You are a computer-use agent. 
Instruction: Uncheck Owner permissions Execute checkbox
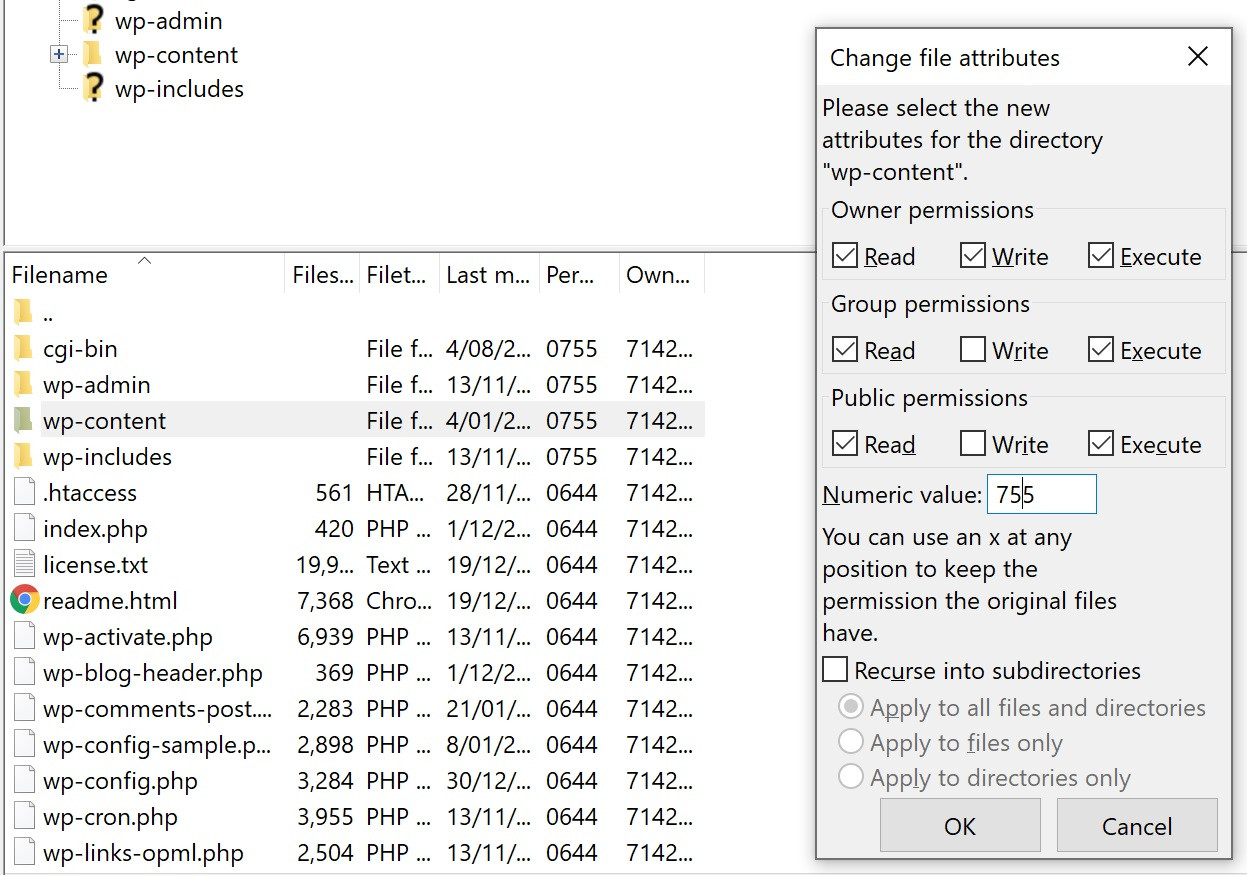(1101, 256)
